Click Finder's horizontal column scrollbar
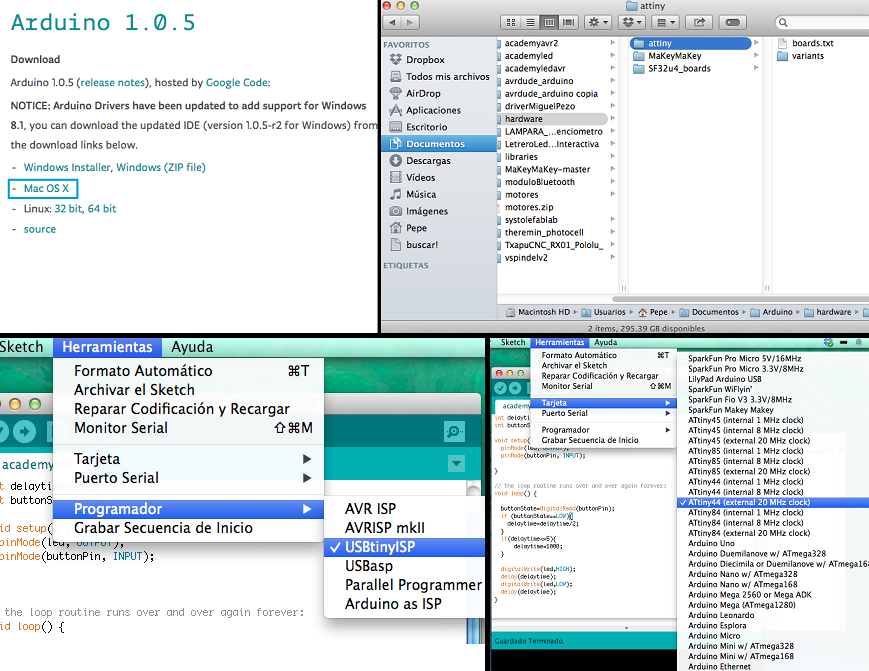 point(740,299)
